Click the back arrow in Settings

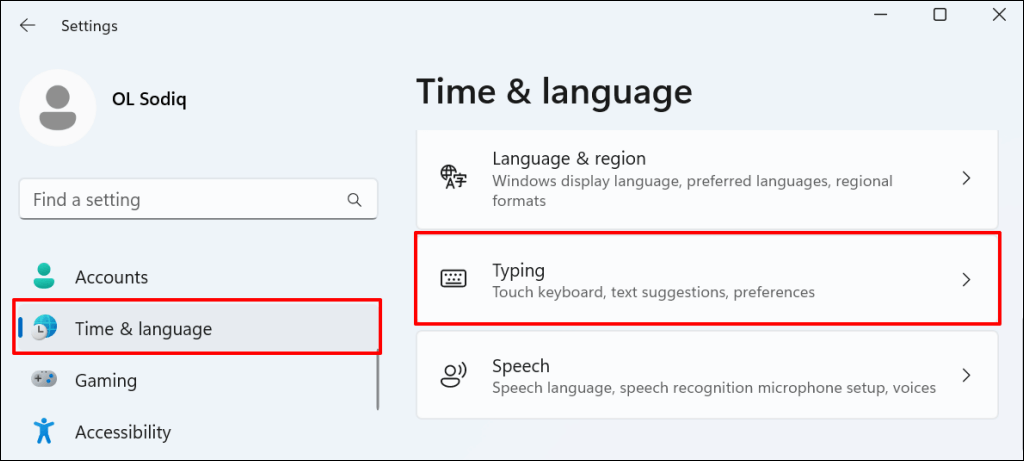click(x=27, y=26)
